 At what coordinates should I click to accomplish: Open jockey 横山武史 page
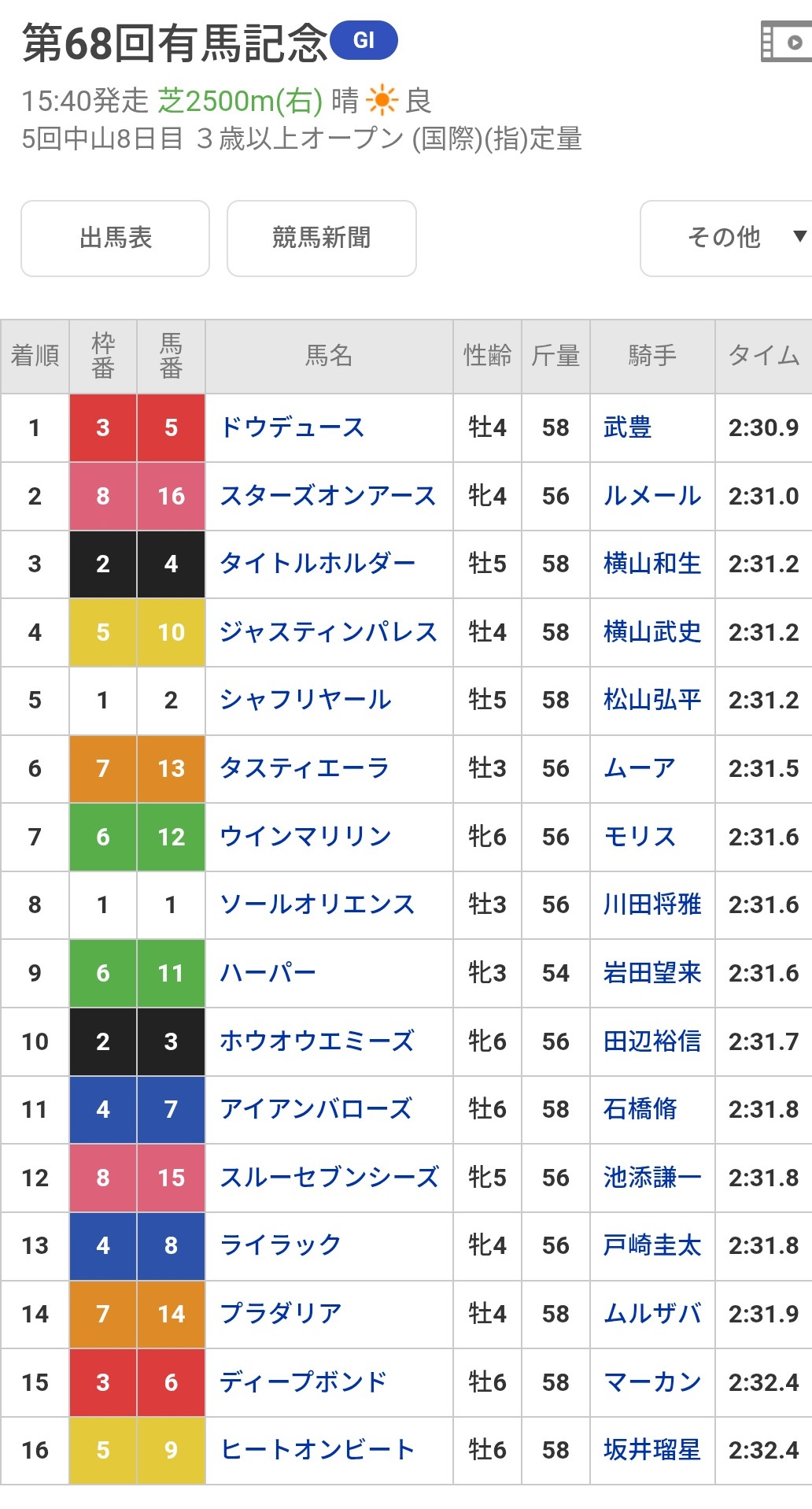(x=651, y=632)
